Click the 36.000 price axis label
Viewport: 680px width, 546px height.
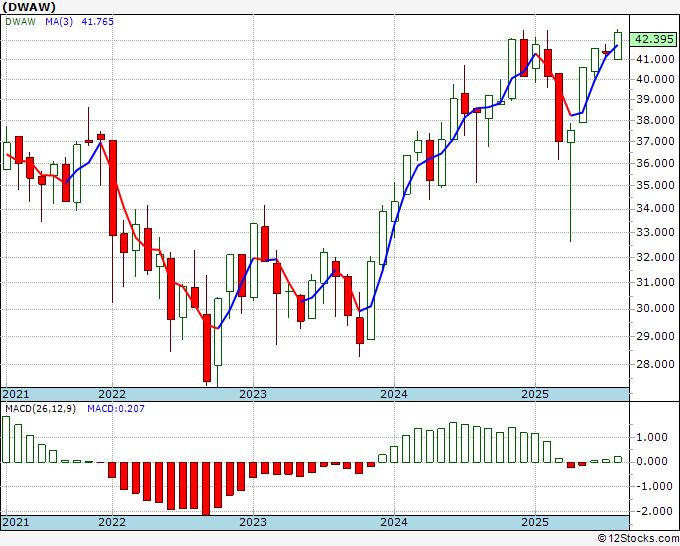(x=655, y=163)
